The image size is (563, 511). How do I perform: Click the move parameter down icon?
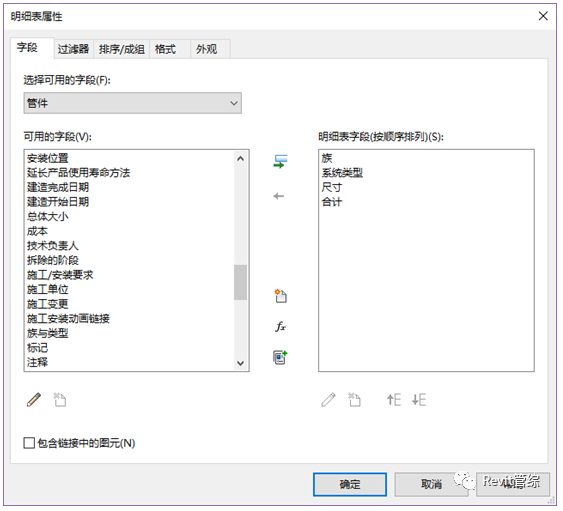[x=419, y=400]
